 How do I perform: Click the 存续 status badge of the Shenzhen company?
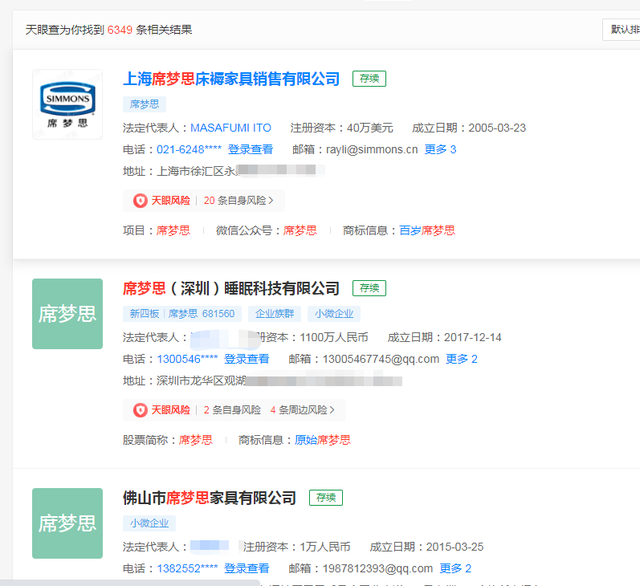click(369, 289)
